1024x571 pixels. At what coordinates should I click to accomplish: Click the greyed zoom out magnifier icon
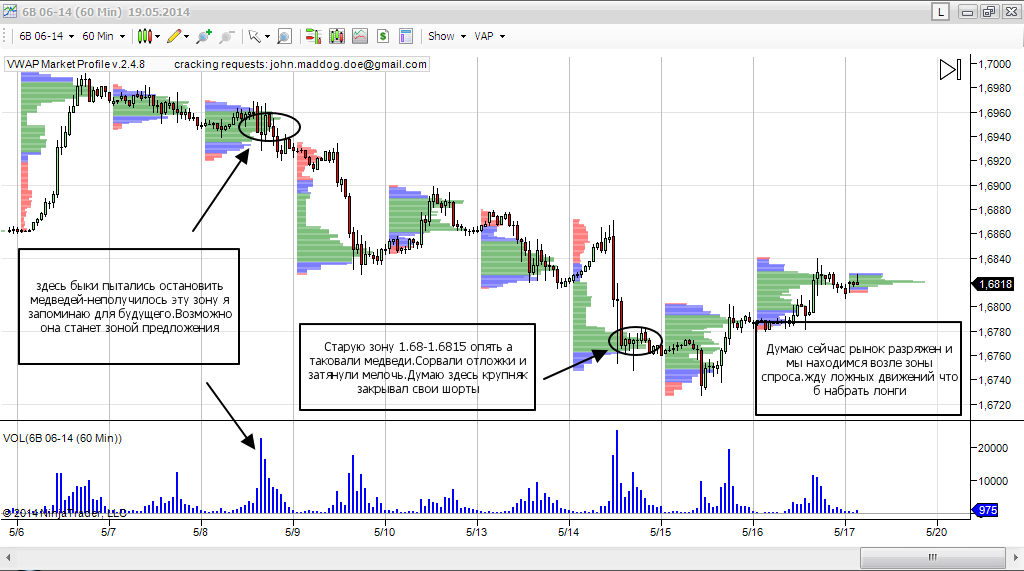point(227,36)
